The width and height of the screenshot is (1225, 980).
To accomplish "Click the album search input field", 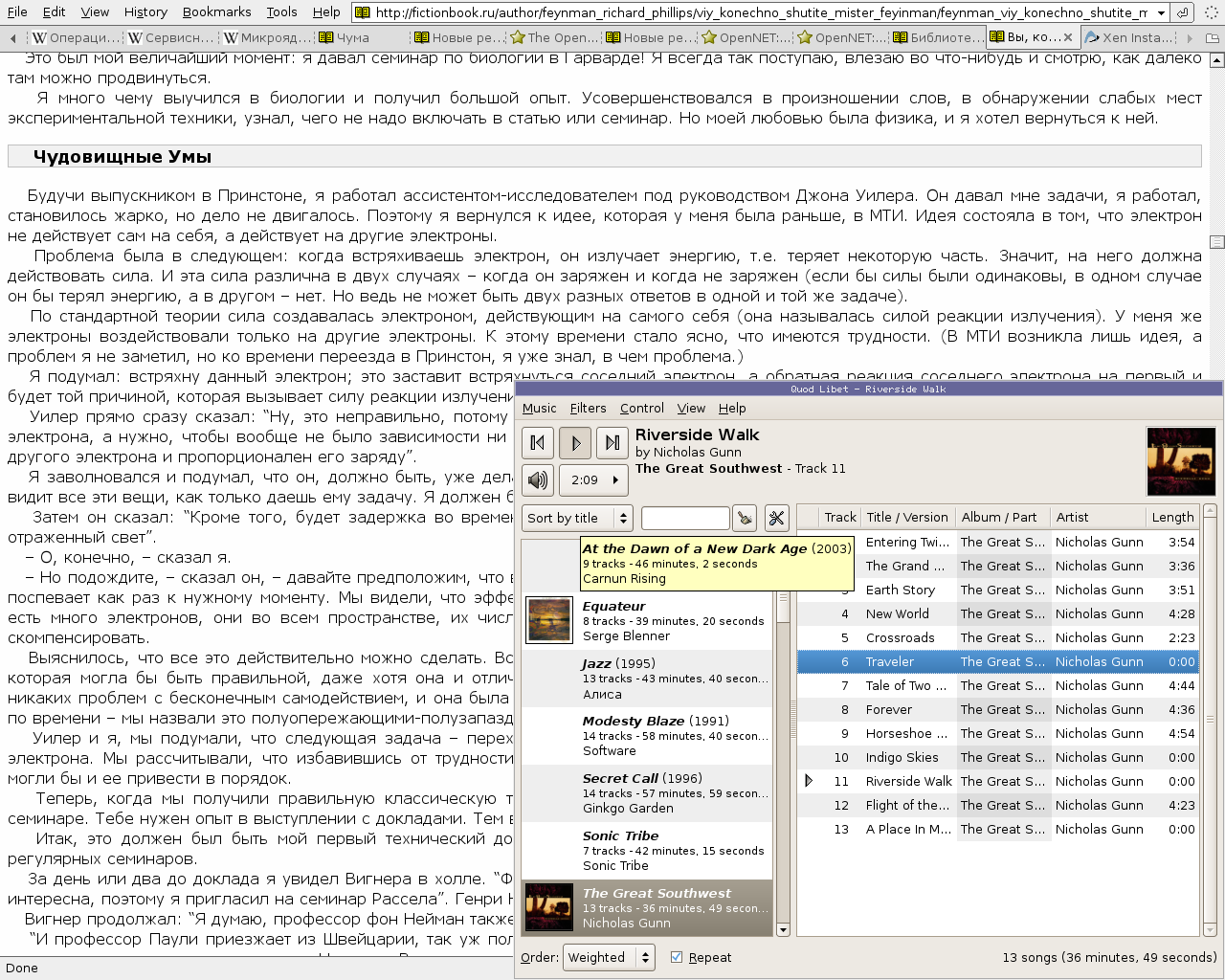I will pos(685,519).
